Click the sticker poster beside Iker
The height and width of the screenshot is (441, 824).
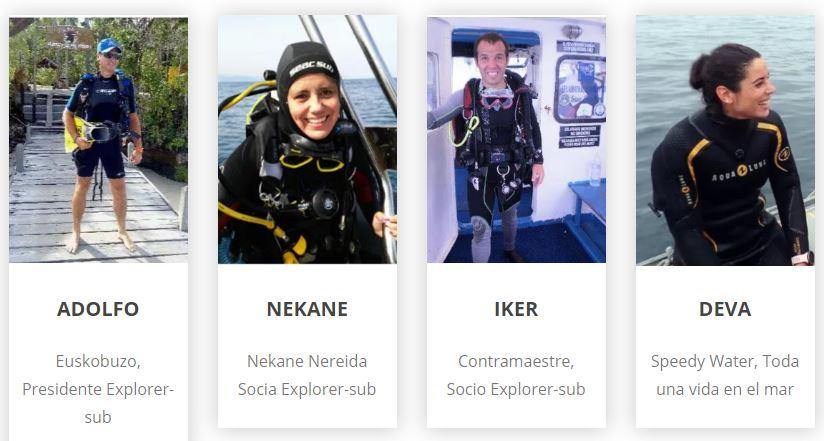580,89
